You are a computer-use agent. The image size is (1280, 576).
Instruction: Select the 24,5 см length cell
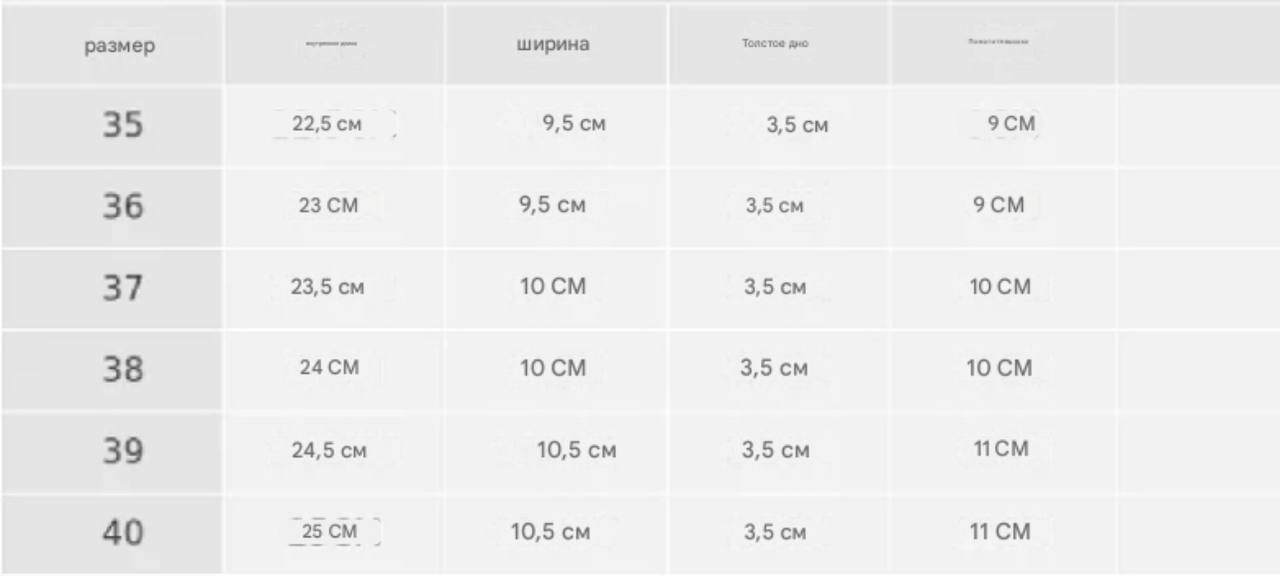pos(329,451)
